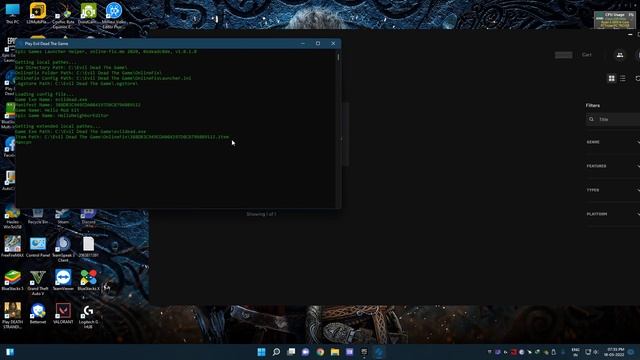Screen dimensions: 640x360
Task: Expand the TYPES filter section
Action: point(613,190)
